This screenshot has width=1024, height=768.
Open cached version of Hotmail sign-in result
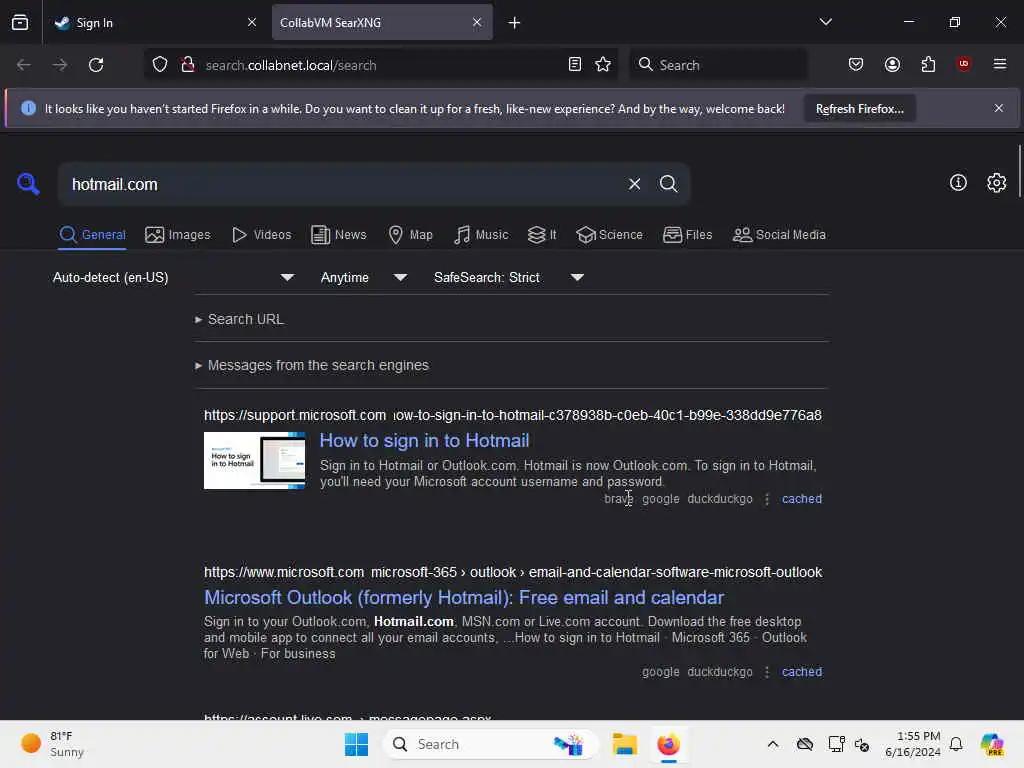click(x=801, y=499)
